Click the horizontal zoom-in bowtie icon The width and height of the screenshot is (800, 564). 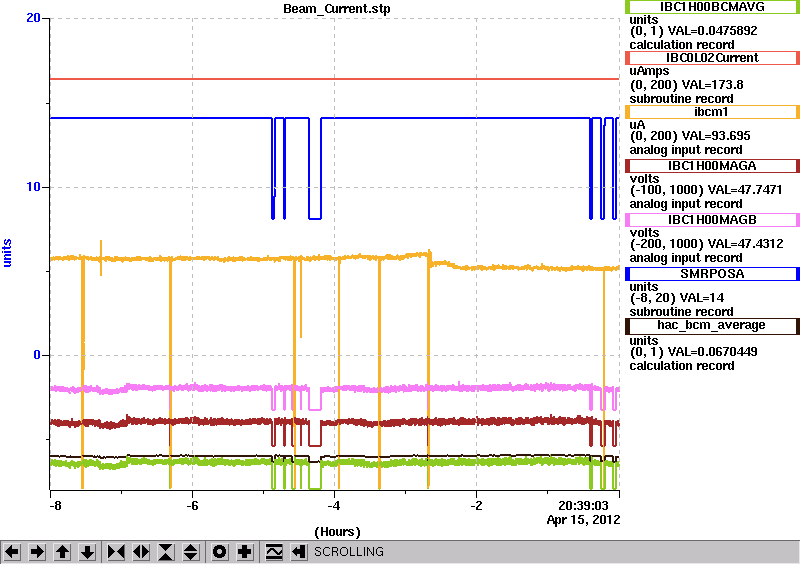[116, 552]
